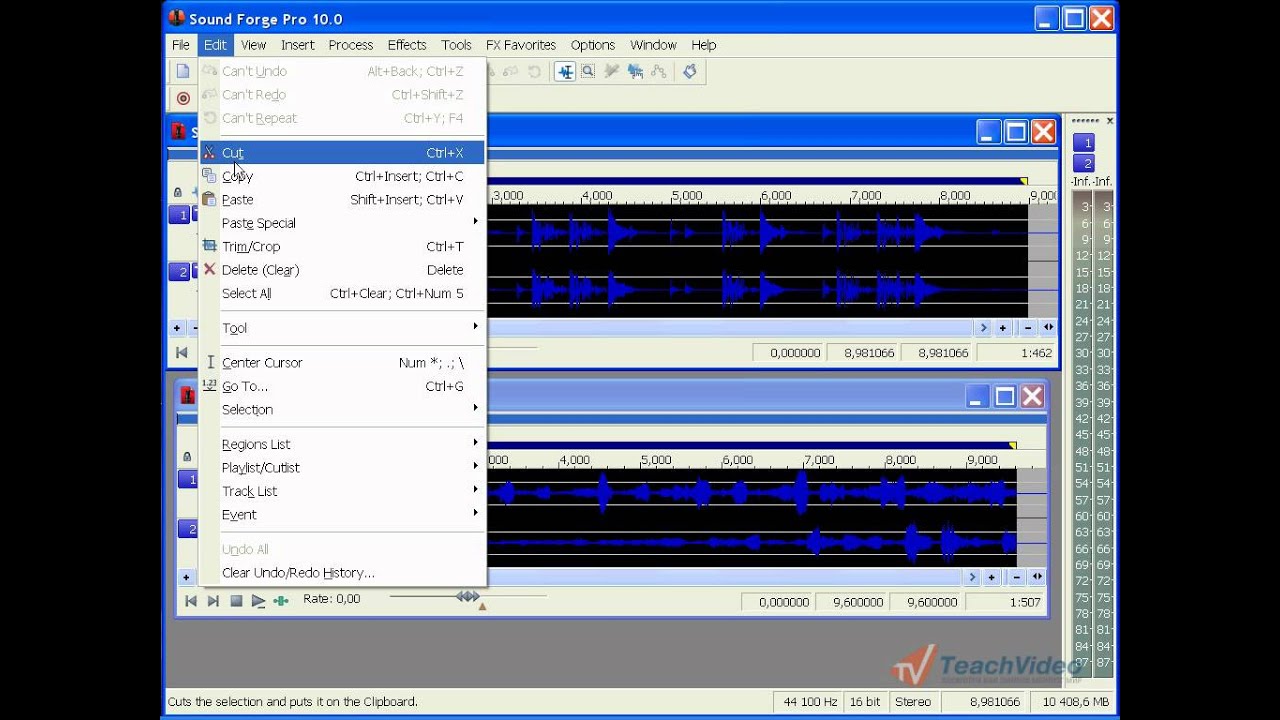Expand the Event submenu

[x=341, y=514]
